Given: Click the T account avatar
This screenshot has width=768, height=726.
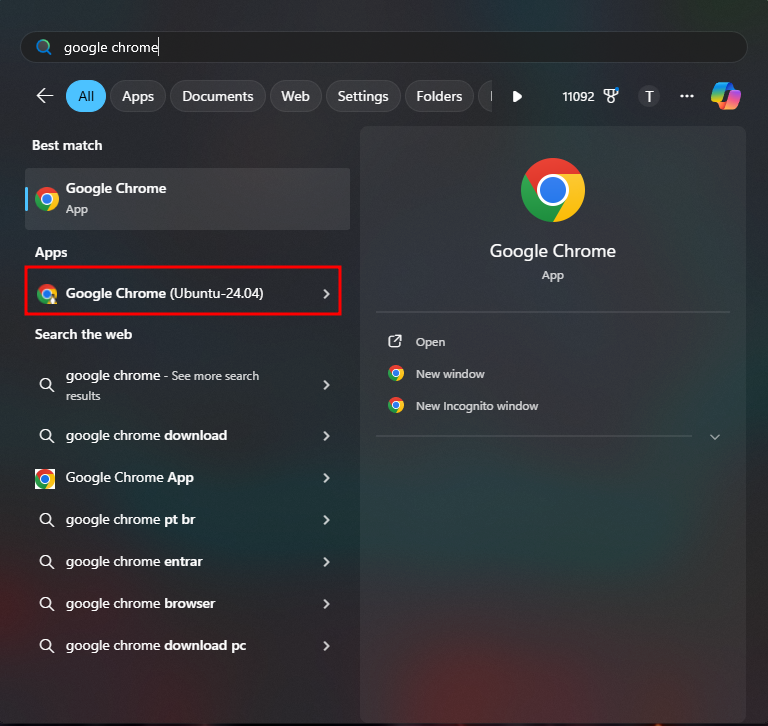Looking at the screenshot, I should coord(649,96).
